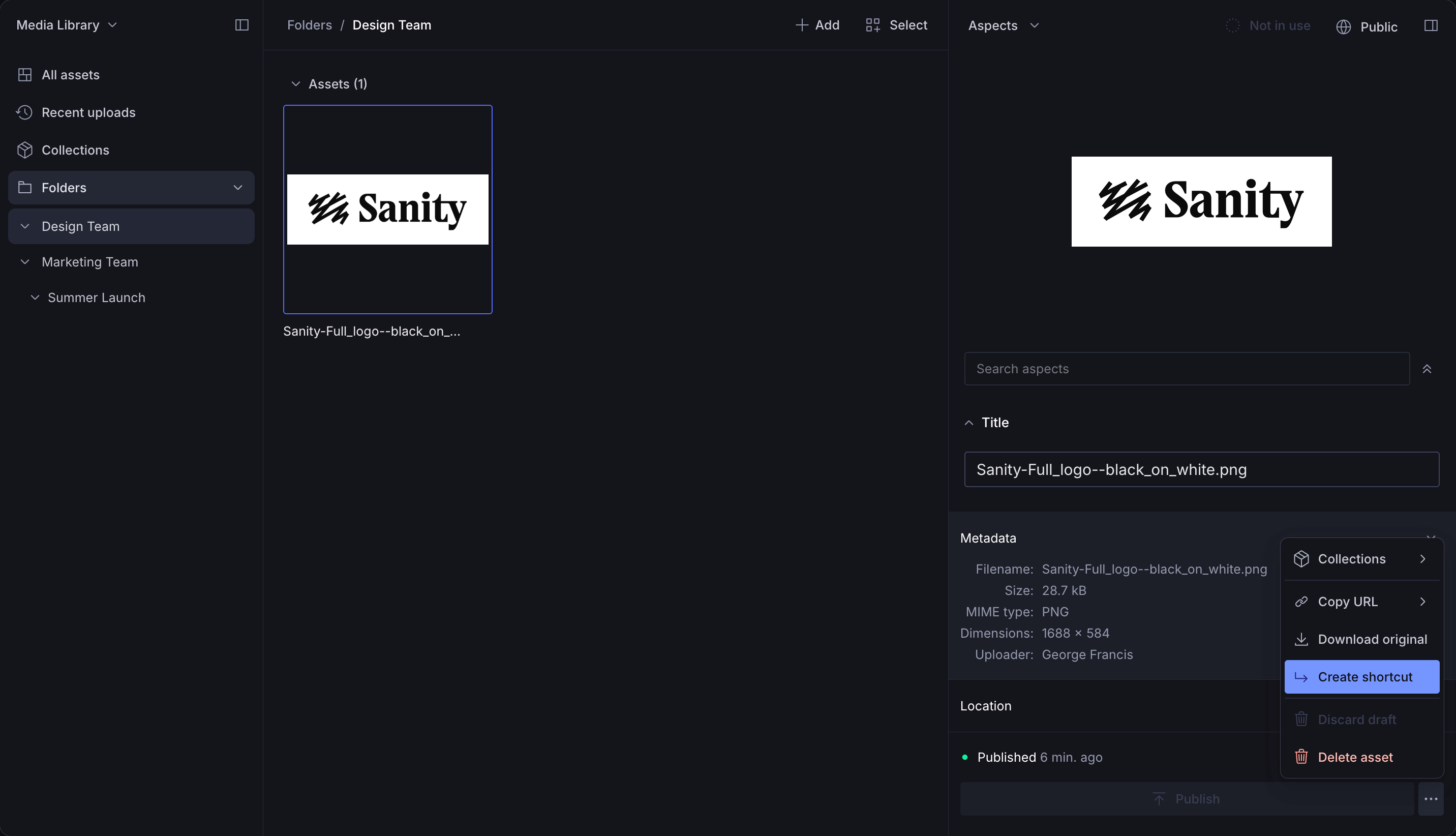Click the Select button
1456x836 pixels.
click(896, 25)
